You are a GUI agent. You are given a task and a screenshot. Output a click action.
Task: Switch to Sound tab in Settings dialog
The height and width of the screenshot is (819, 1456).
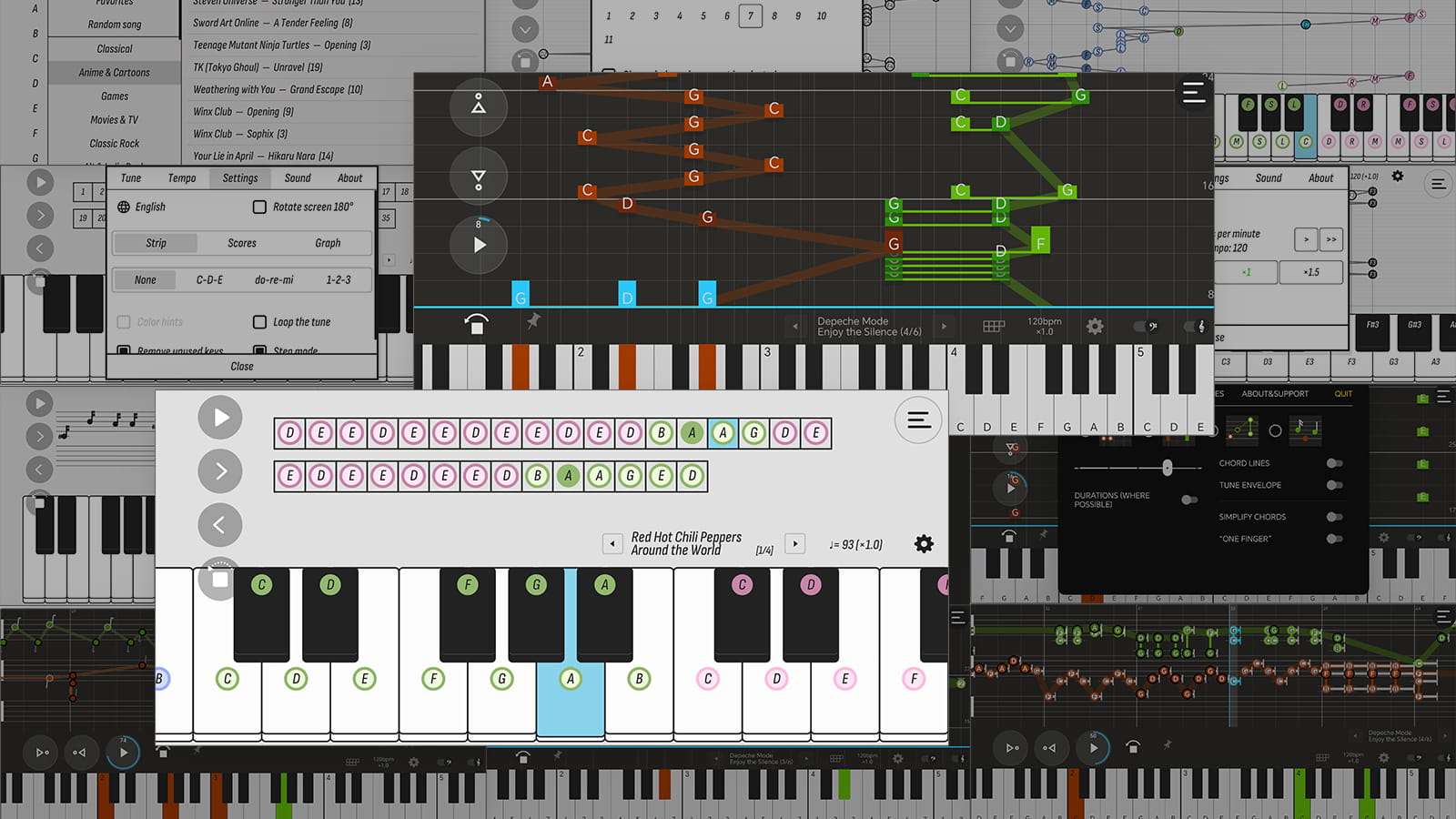point(298,178)
